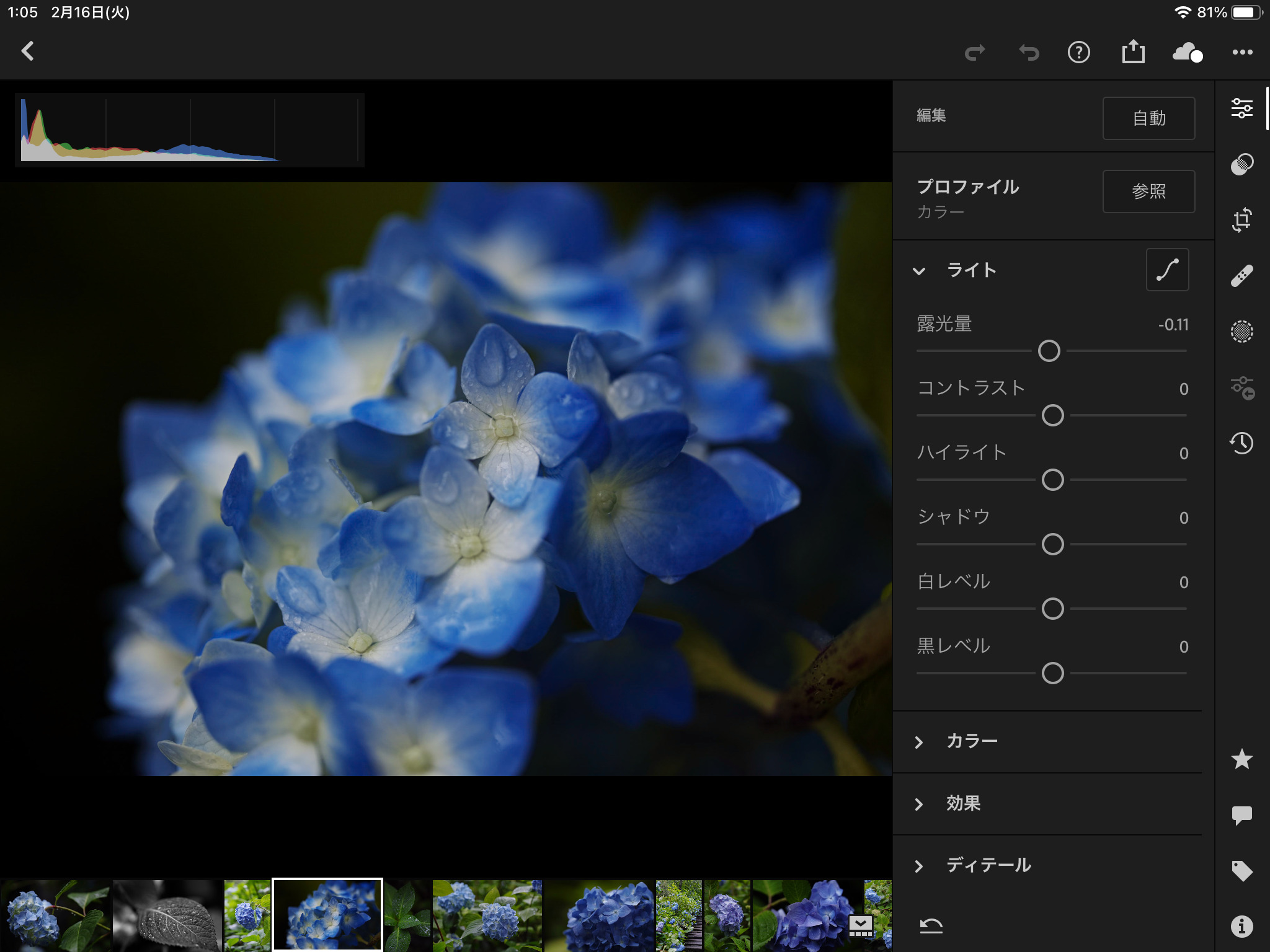1270x952 pixels.
Task: Select the black and white leaf thumbnail
Action: tap(167, 915)
